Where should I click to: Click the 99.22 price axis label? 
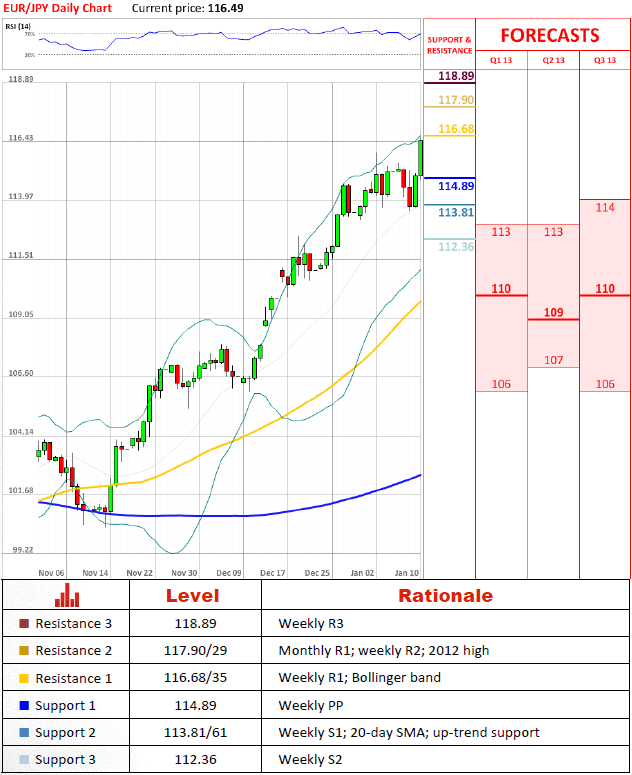point(23,550)
